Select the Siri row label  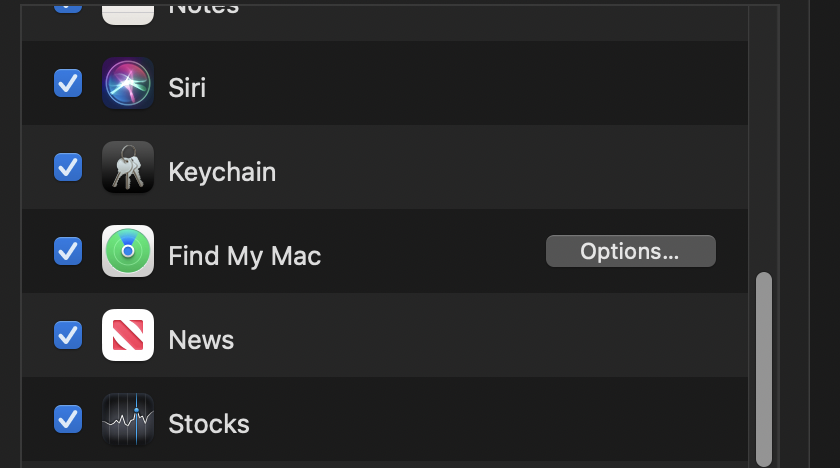187,88
